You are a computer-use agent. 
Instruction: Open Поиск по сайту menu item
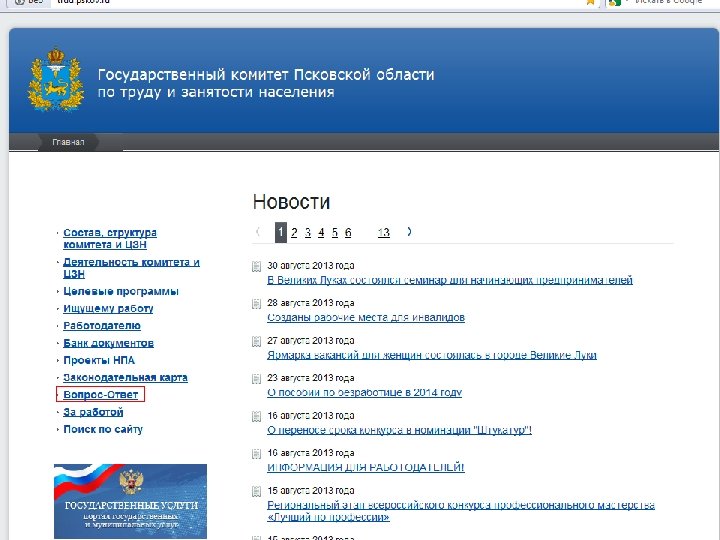tap(103, 429)
